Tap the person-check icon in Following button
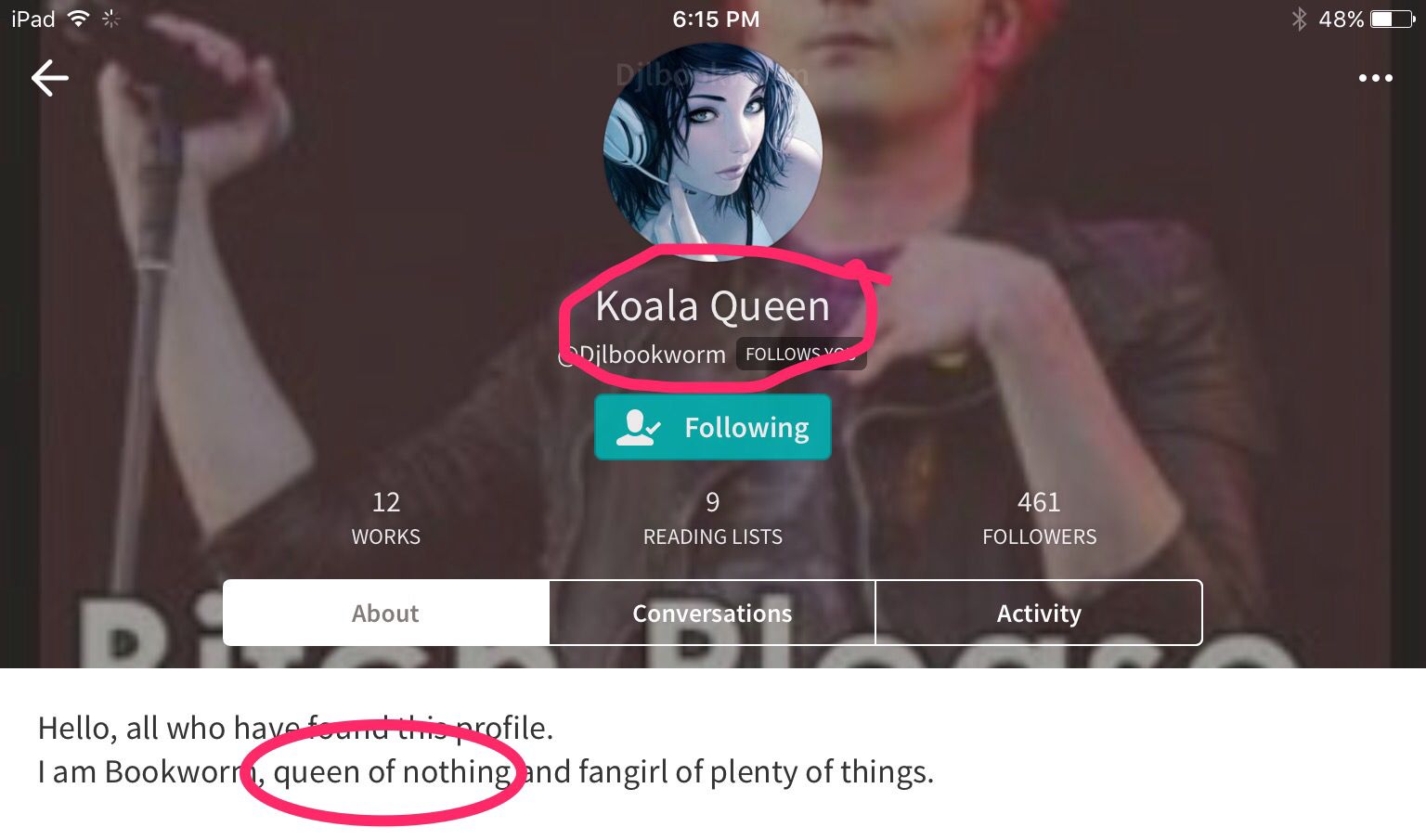 pyautogui.click(x=639, y=428)
